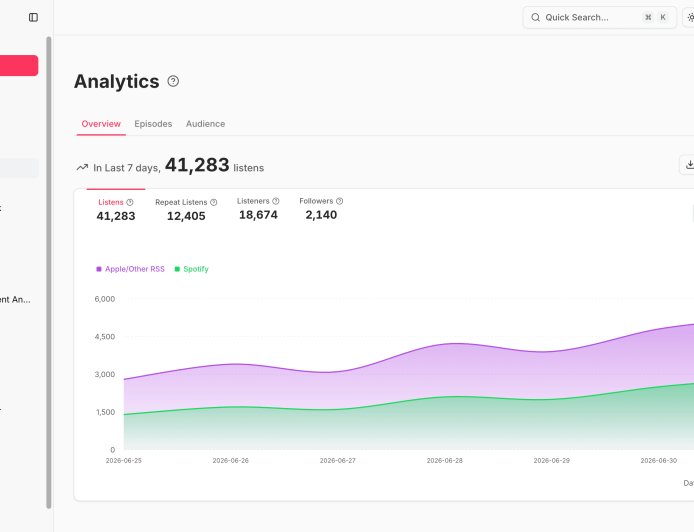This screenshot has height=532, width=694.
Task: Click the 18,674 listeners value
Action: 258,215
